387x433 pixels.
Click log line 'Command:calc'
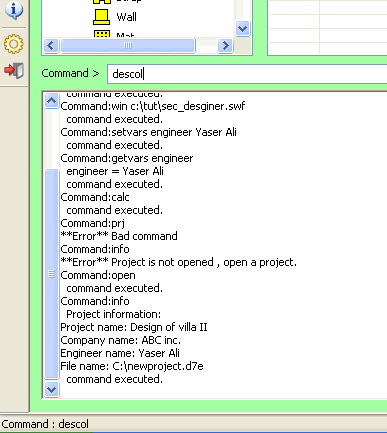(x=95, y=197)
